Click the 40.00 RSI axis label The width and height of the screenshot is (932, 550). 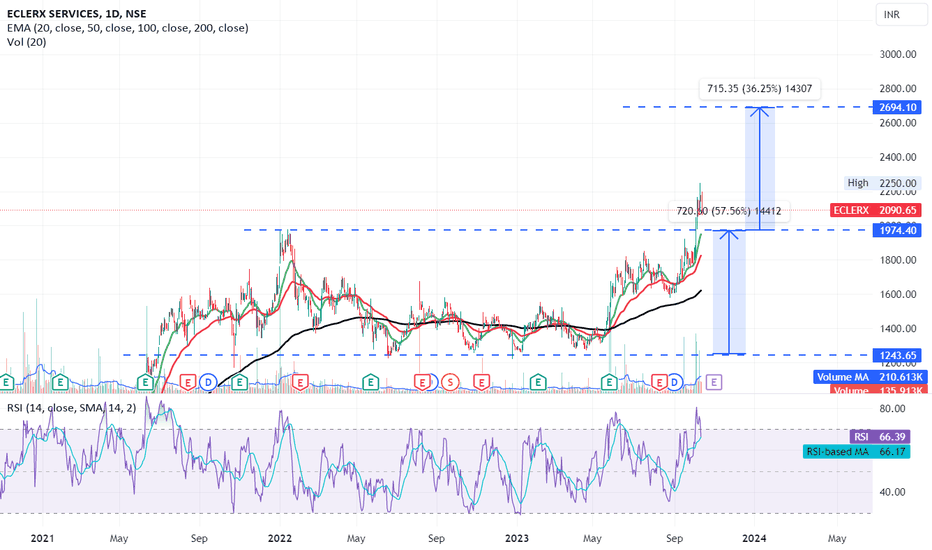(892, 492)
